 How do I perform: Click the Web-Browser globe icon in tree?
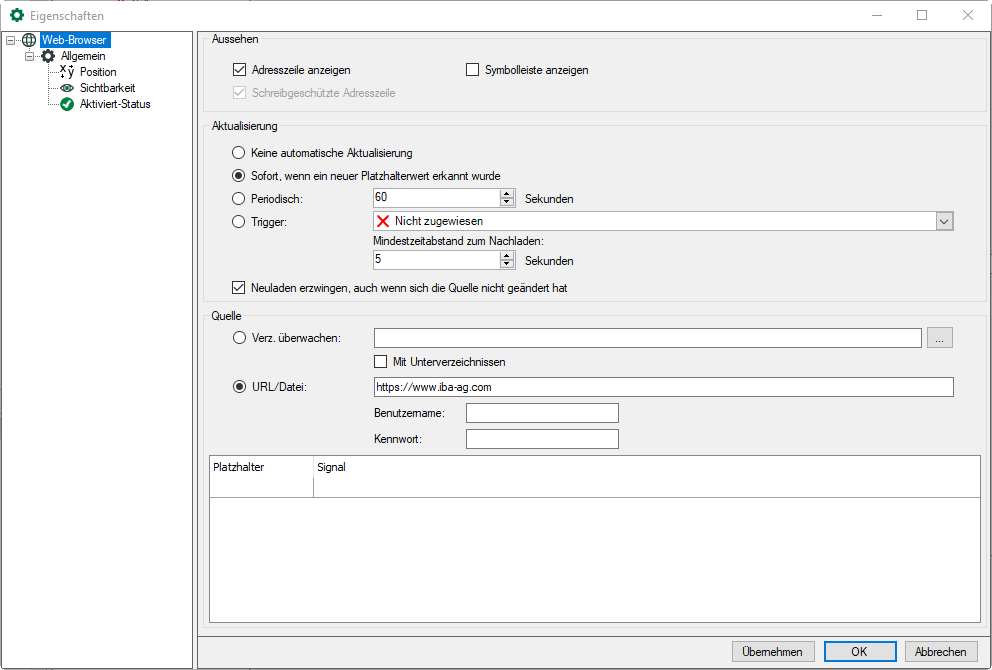[x=29, y=41]
